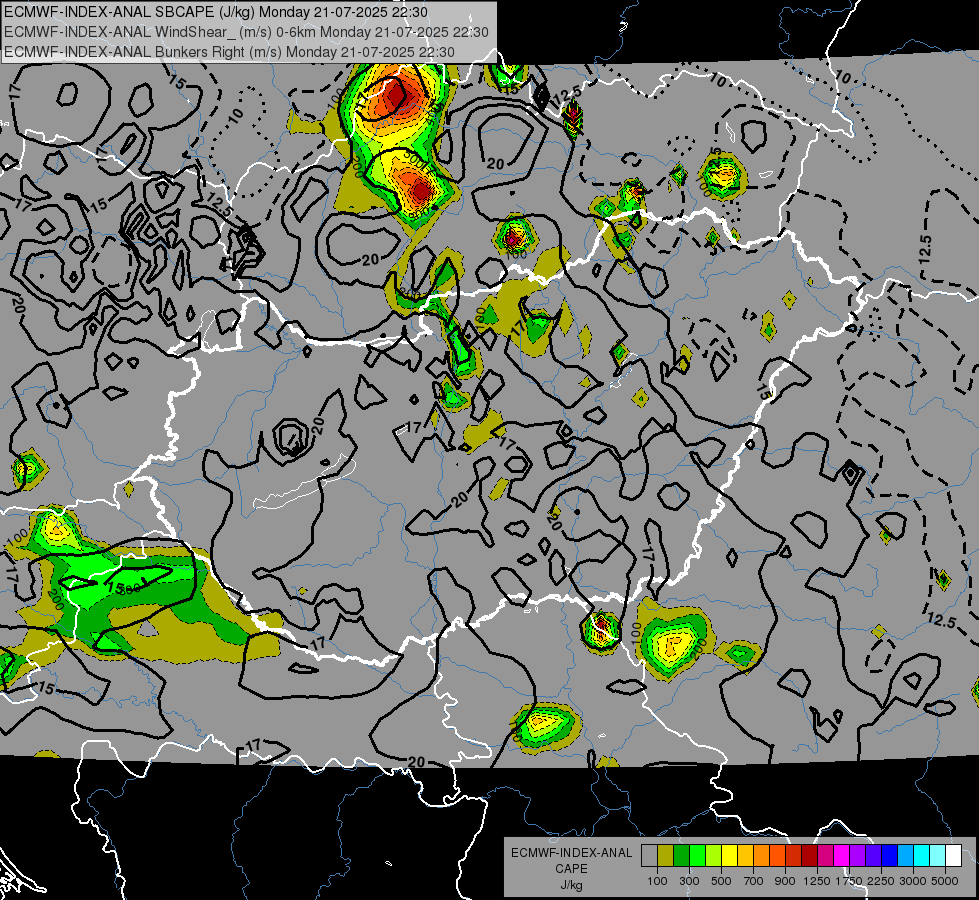Click the 1250 legend value

[817, 881]
